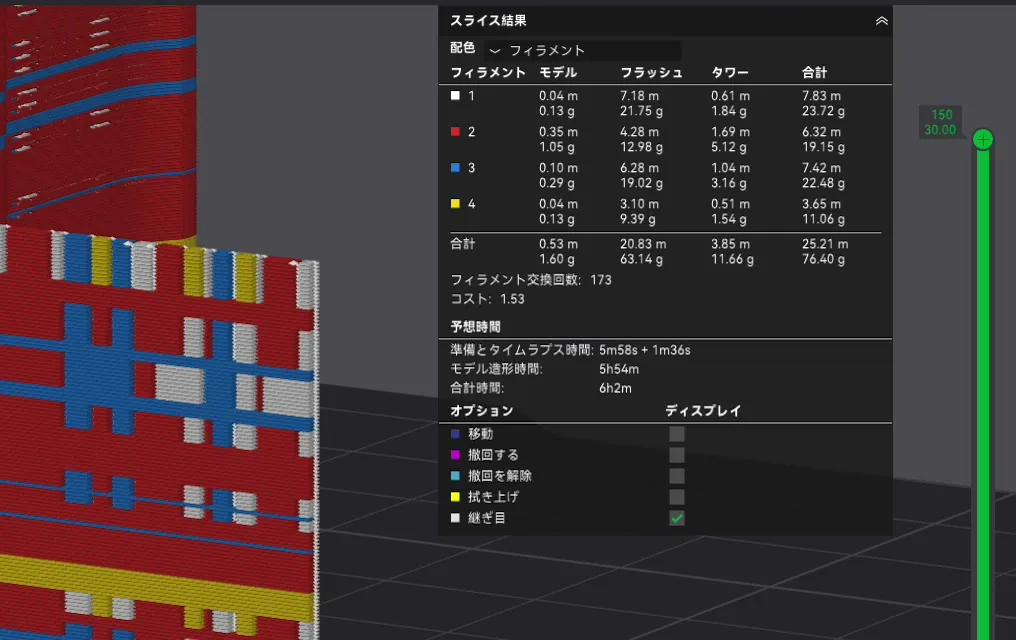The width and height of the screenshot is (1016, 640).
Task: Click grand total value 76.40 g
Action: point(823,259)
